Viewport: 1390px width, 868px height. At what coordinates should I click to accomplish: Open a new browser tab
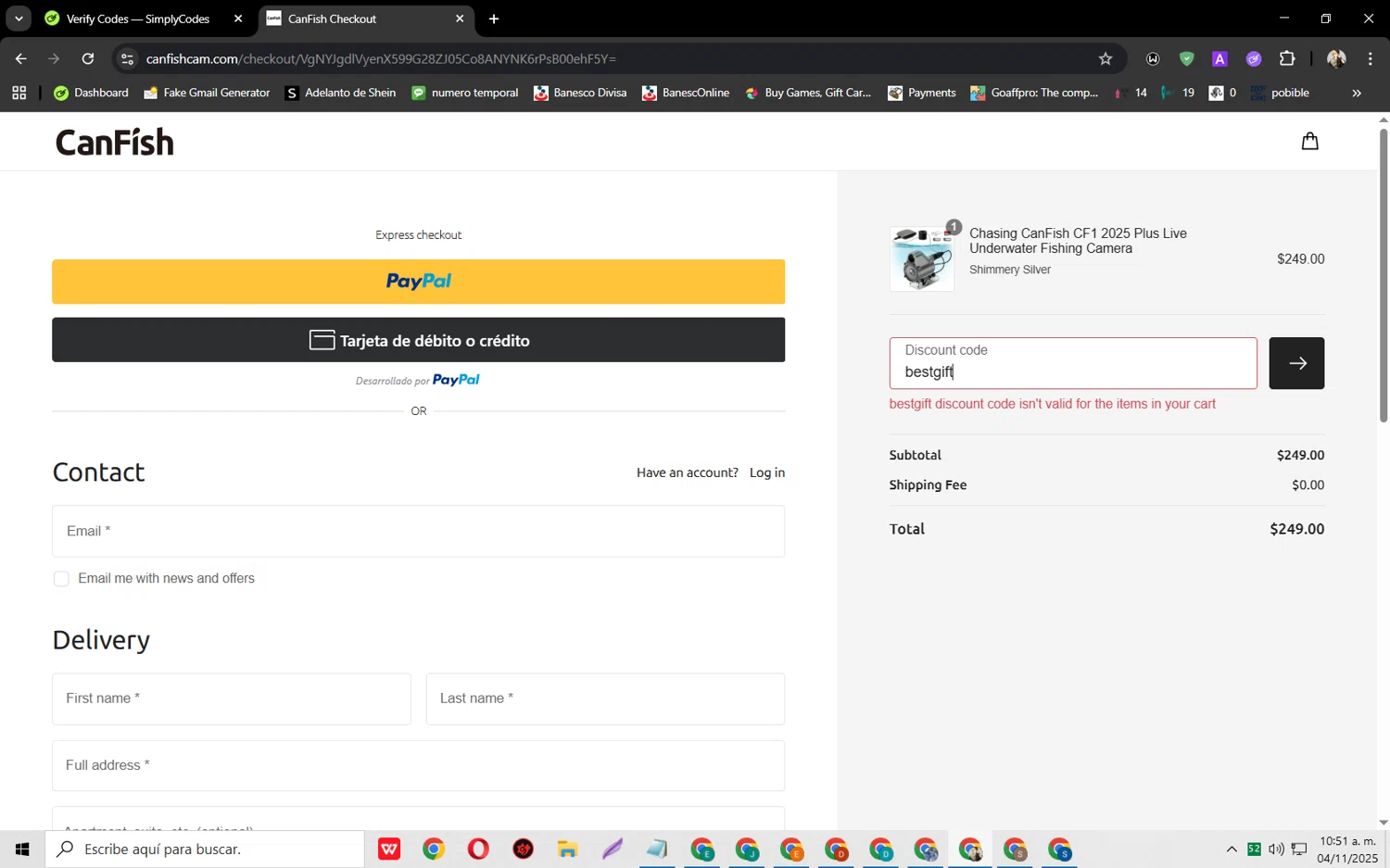pyautogui.click(x=494, y=19)
